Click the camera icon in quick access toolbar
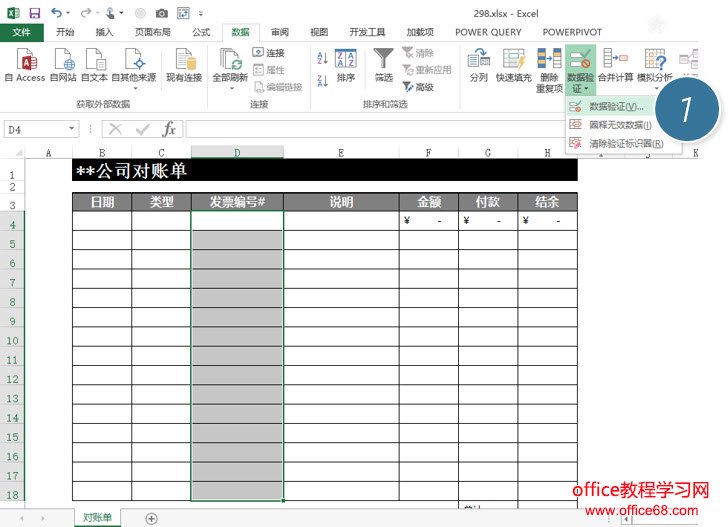This screenshot has height=527, width=728. coord(162,13)
